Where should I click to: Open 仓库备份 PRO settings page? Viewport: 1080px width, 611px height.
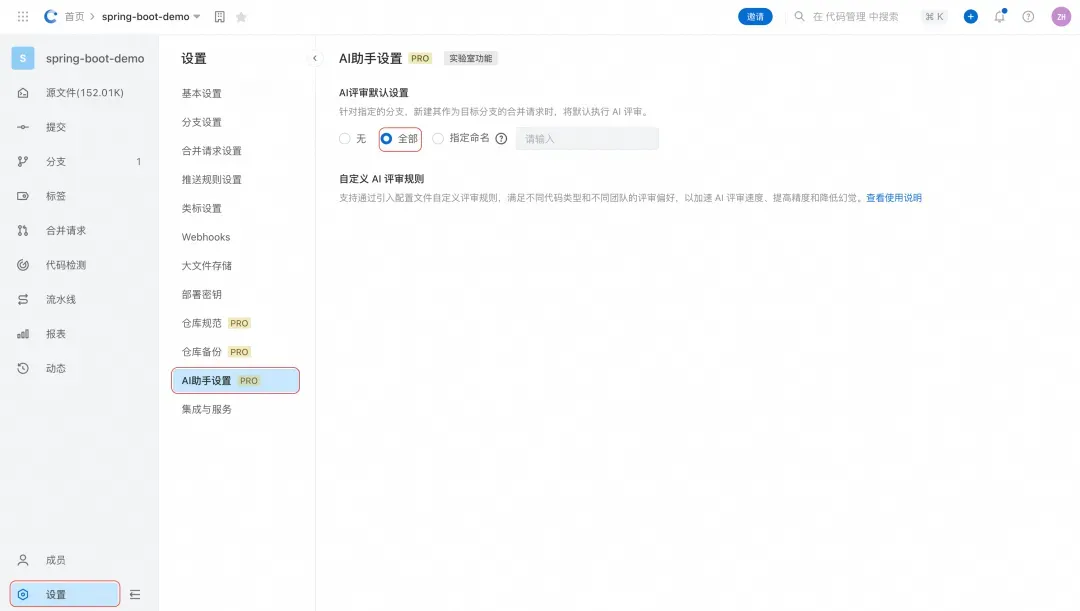coord(216,352)
